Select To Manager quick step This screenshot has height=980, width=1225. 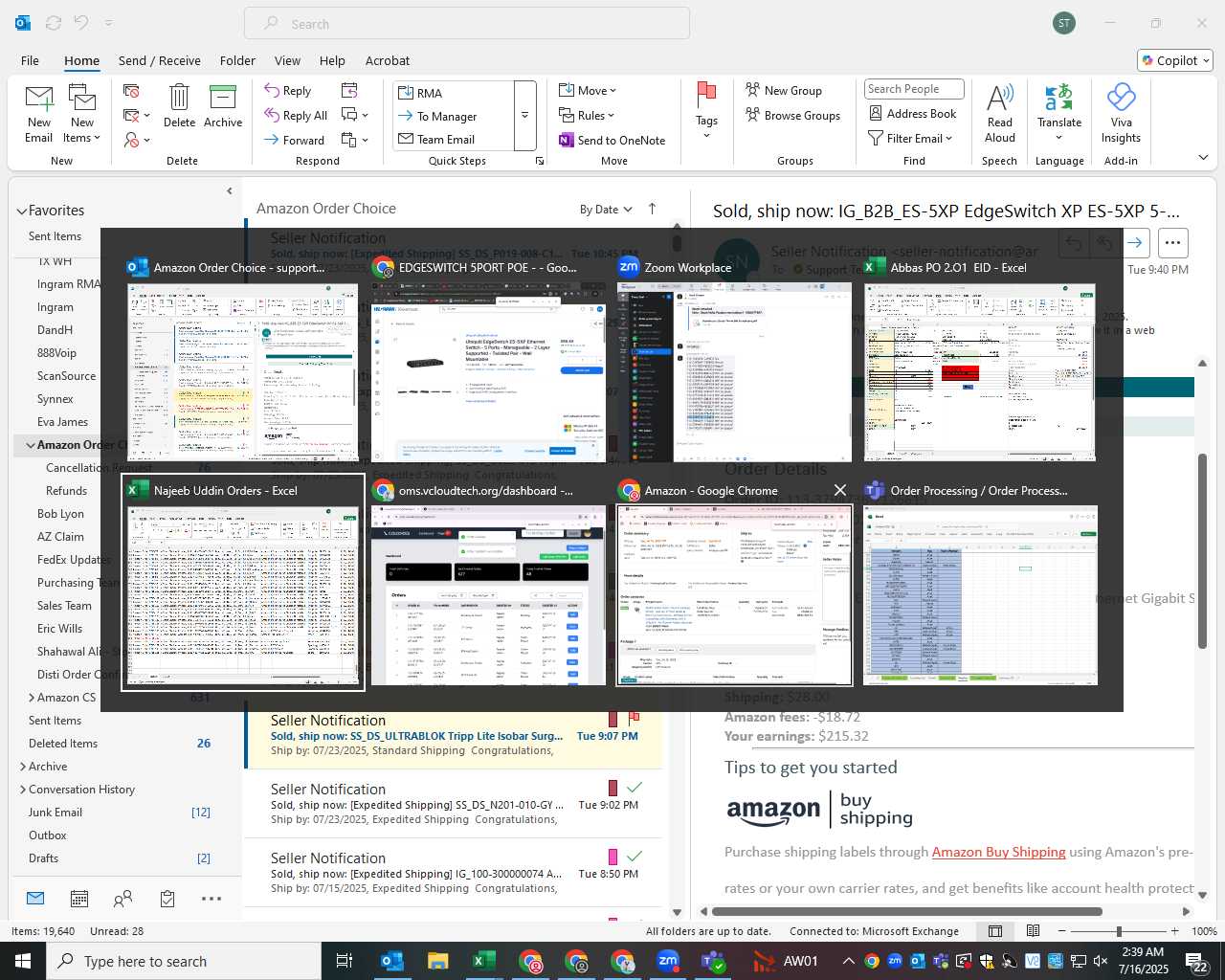click(454, 116)
